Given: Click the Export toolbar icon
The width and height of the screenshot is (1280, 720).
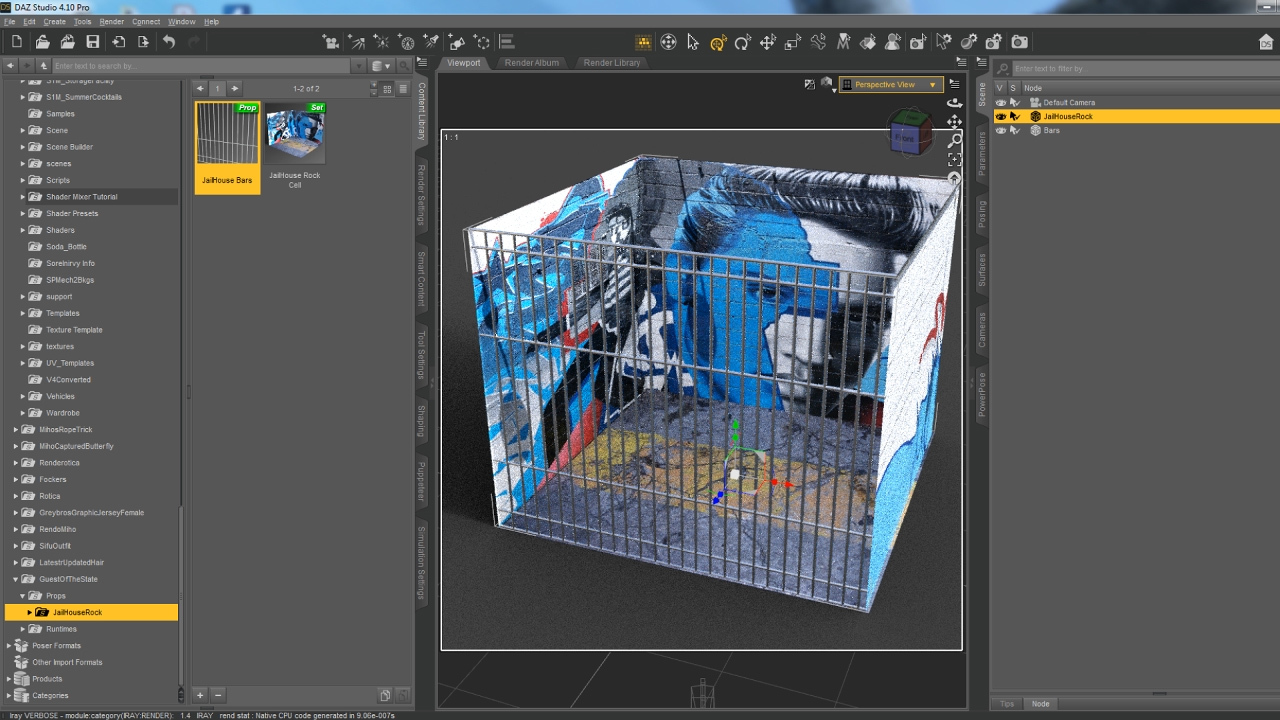Looking at the screenshot, I should point(143,42).
